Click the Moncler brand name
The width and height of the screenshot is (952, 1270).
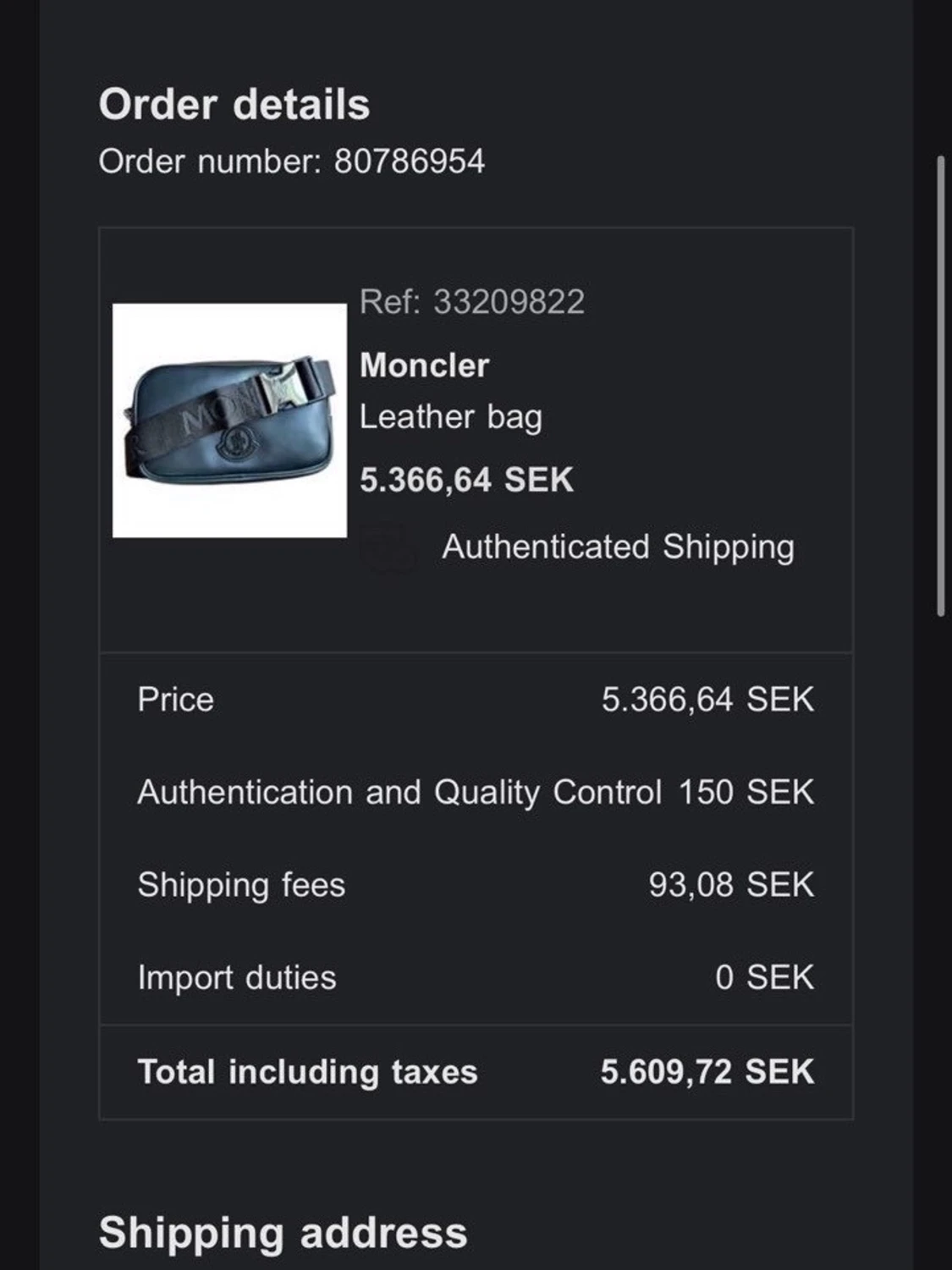tap(424, 366)
